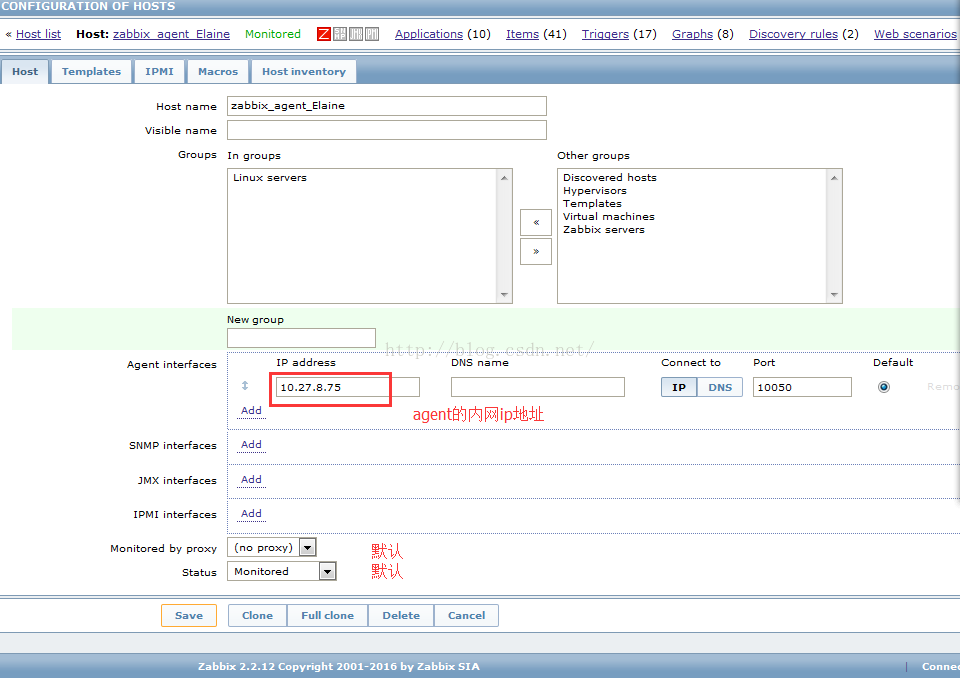Click In groups list scroll-up arrow
Image resolution: width=960 pixels, height=678 pixels.
pos(504,178)
